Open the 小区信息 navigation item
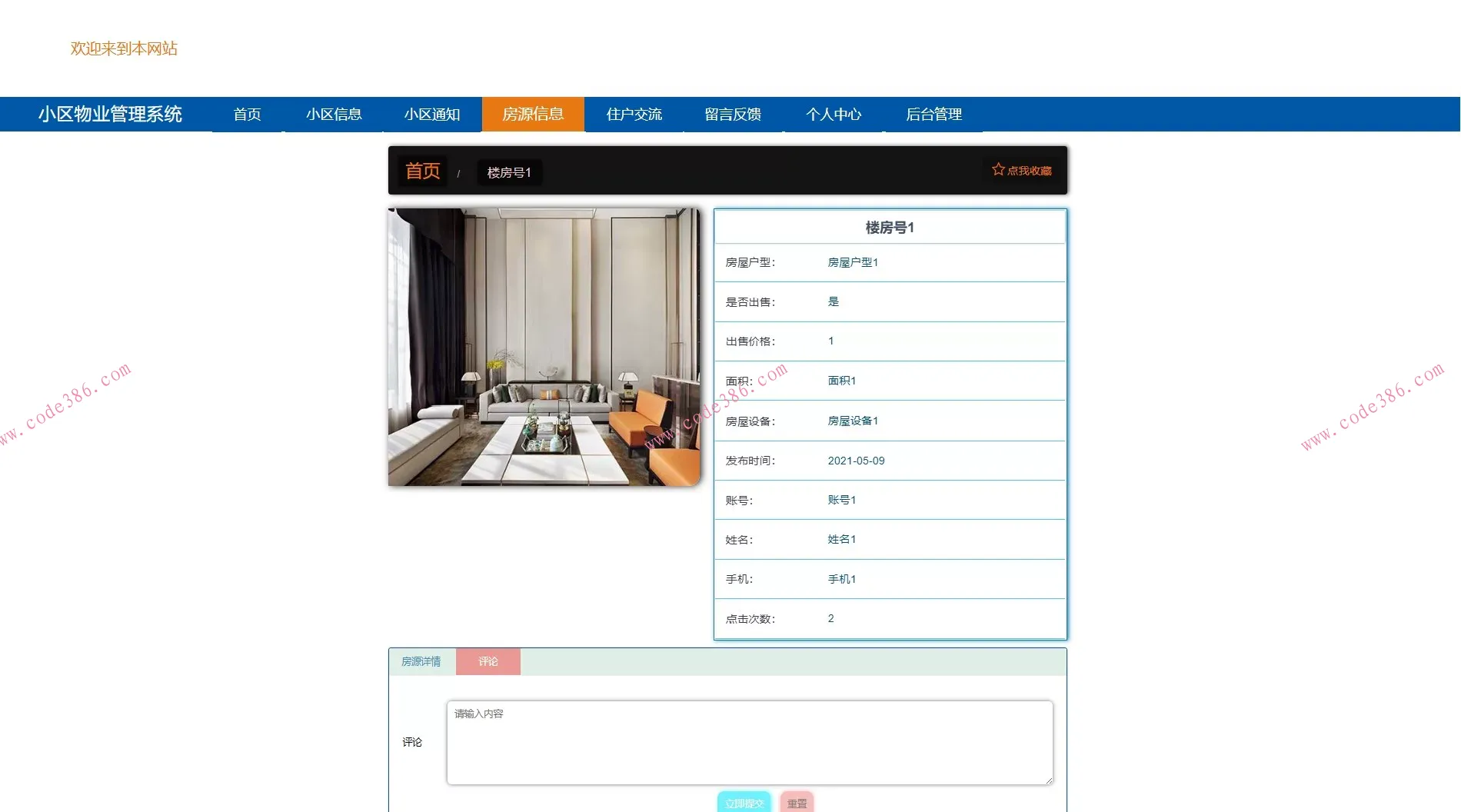This screenshot has height=812, width=1461. pyautogui.click(x=335, y=114)
